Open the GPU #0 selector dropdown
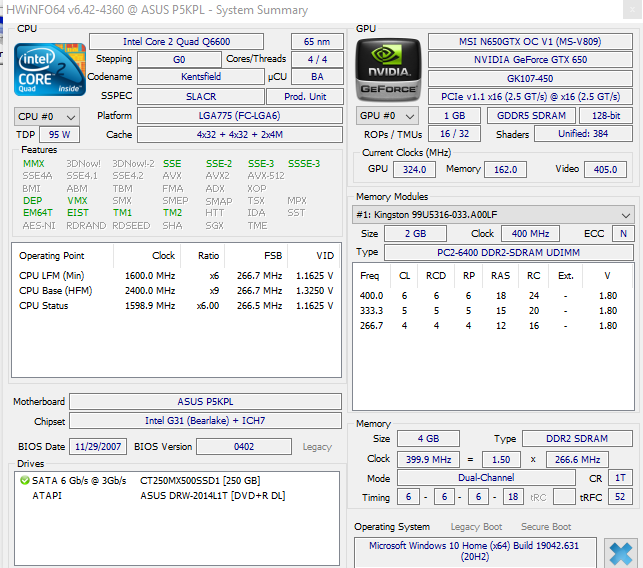The image size is (643, 568). (387, 116)
